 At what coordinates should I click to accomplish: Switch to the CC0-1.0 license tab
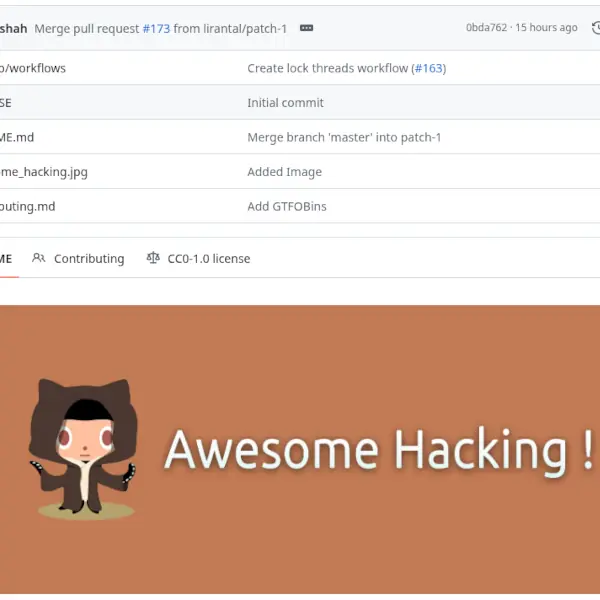(198, 259)
